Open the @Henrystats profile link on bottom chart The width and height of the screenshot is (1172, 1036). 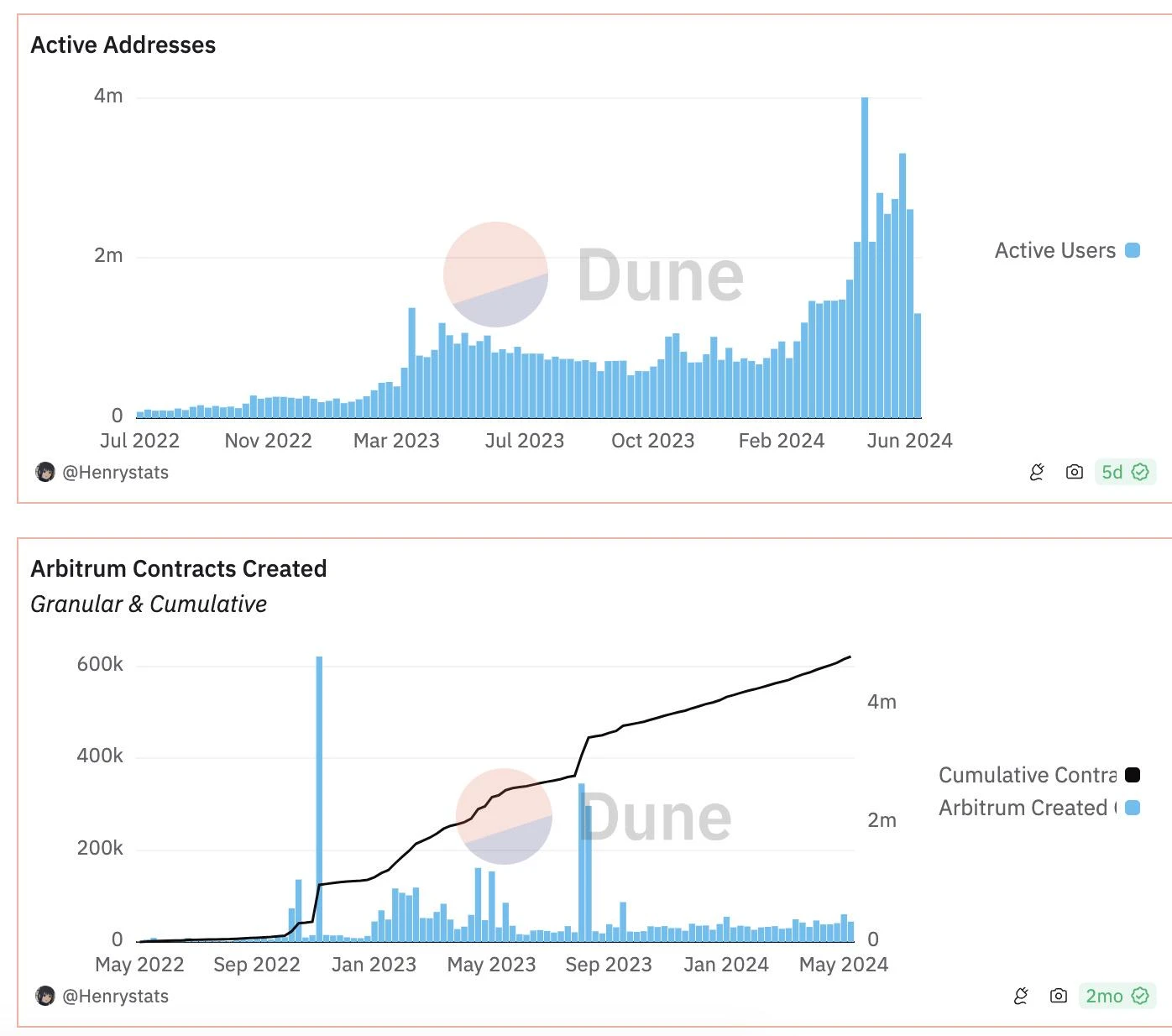116,996
